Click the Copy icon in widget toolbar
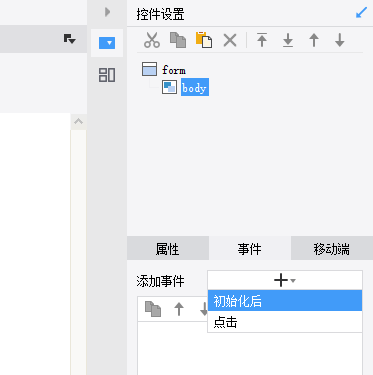This screenshot has width=373, height=375. pyautogui.click(x=178, y=40)
